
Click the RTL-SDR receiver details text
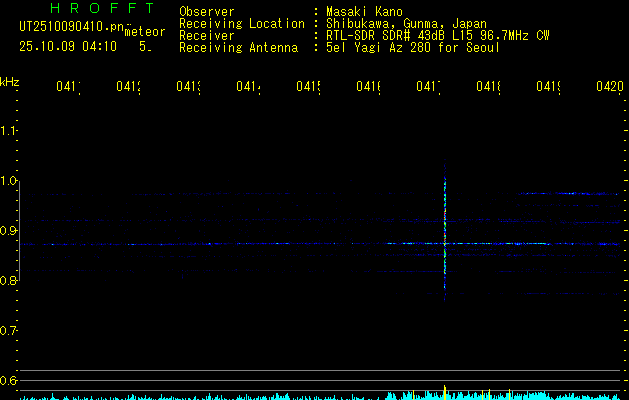[437, 36]
